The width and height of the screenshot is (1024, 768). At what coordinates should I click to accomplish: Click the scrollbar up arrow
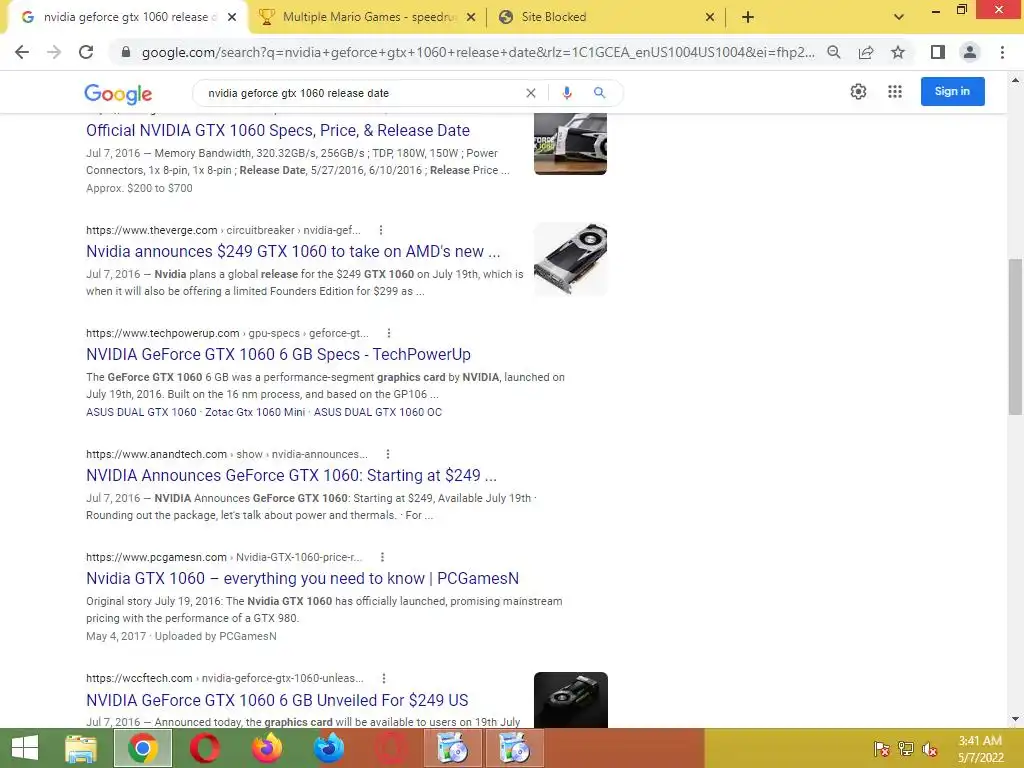click(x=1015, y=80)
